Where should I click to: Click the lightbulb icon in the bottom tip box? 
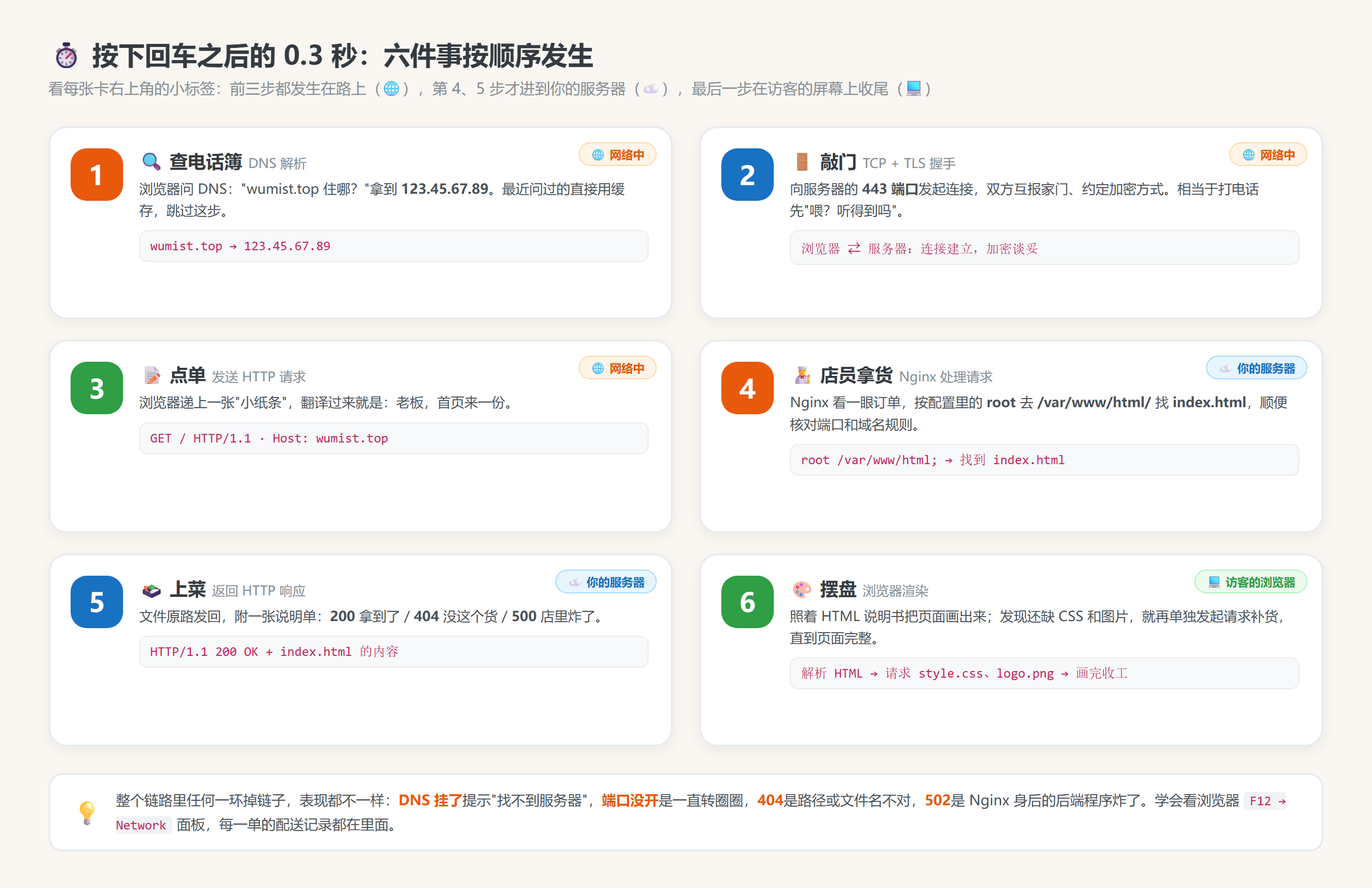(86, 812)
